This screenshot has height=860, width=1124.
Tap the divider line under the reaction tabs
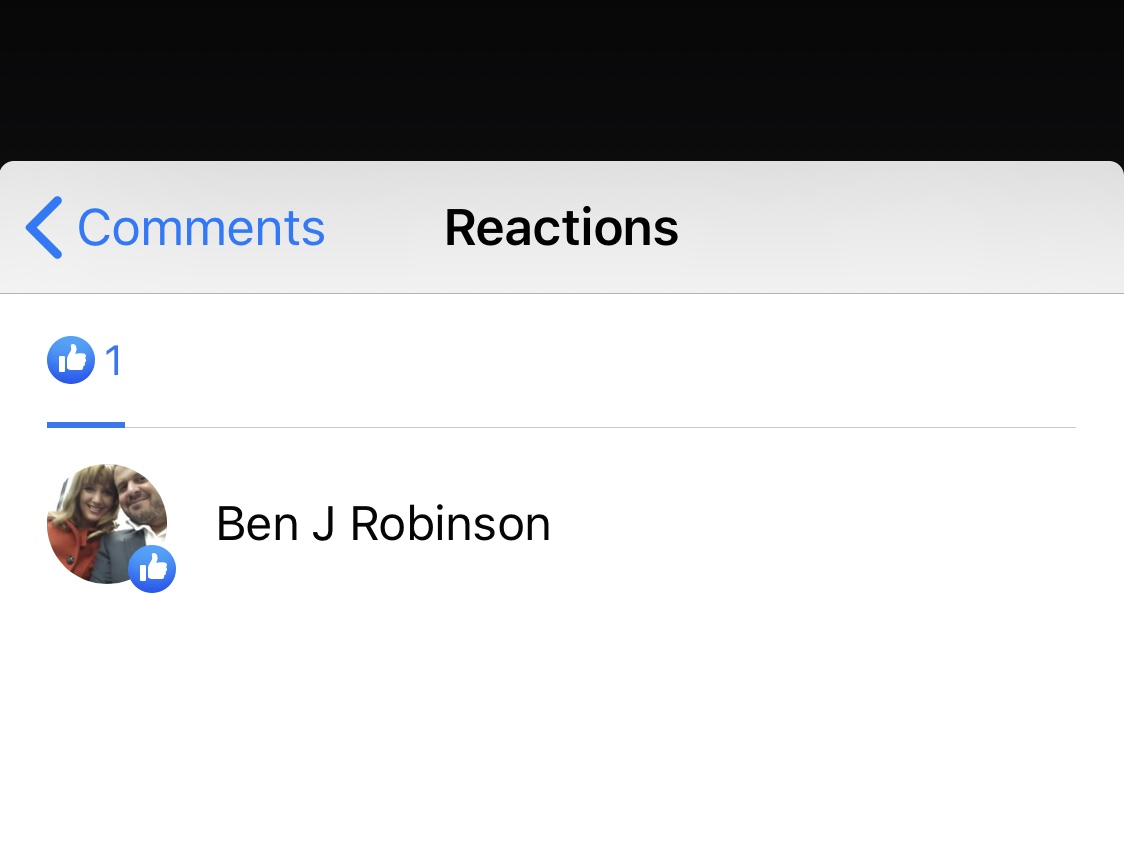coord(601,427)
